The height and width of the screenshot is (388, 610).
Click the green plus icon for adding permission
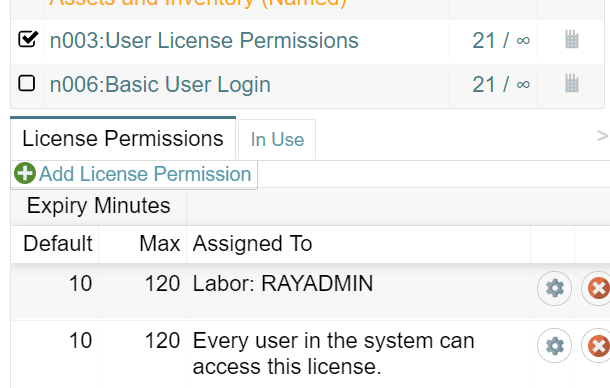[25, 173]
